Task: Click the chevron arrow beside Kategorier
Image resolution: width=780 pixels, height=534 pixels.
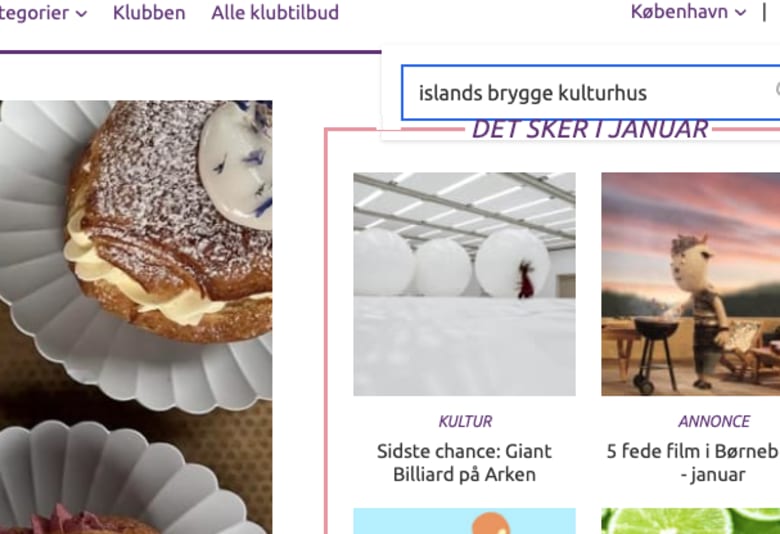Action: pyautogui.click(x=81, y=14)
